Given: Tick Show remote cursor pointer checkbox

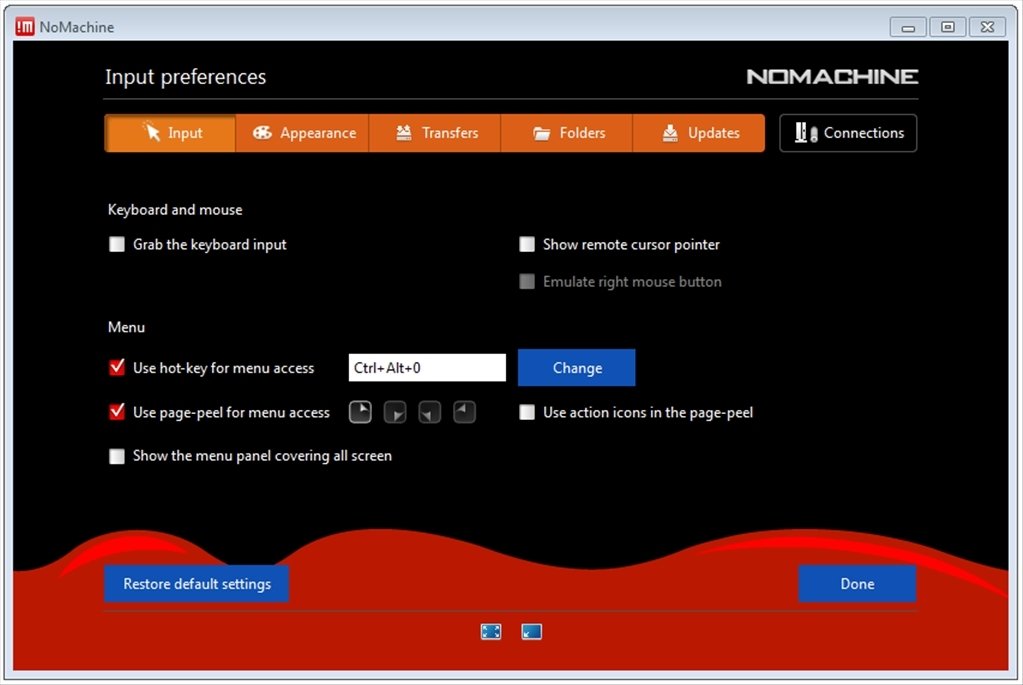Looking at the screenshot, I should pyautogui.click(x=527, y=245).
